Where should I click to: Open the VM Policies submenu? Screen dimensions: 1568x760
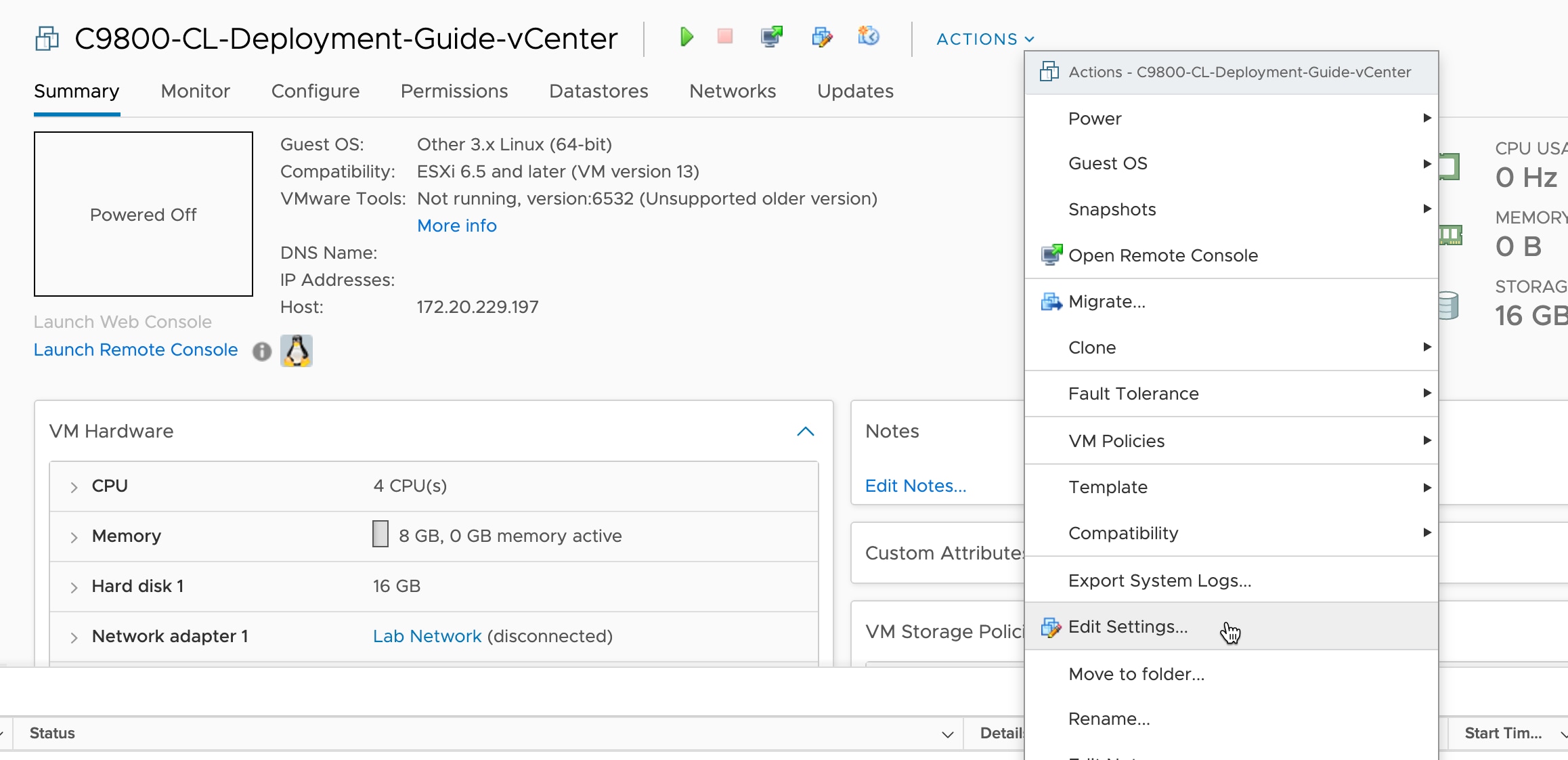click(x=1232, y=441)
